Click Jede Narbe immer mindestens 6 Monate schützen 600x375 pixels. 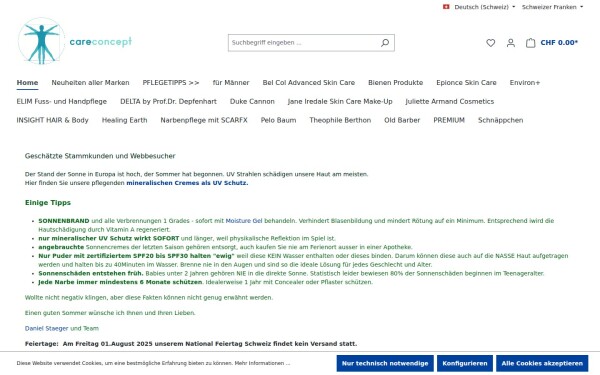point(120,282)
